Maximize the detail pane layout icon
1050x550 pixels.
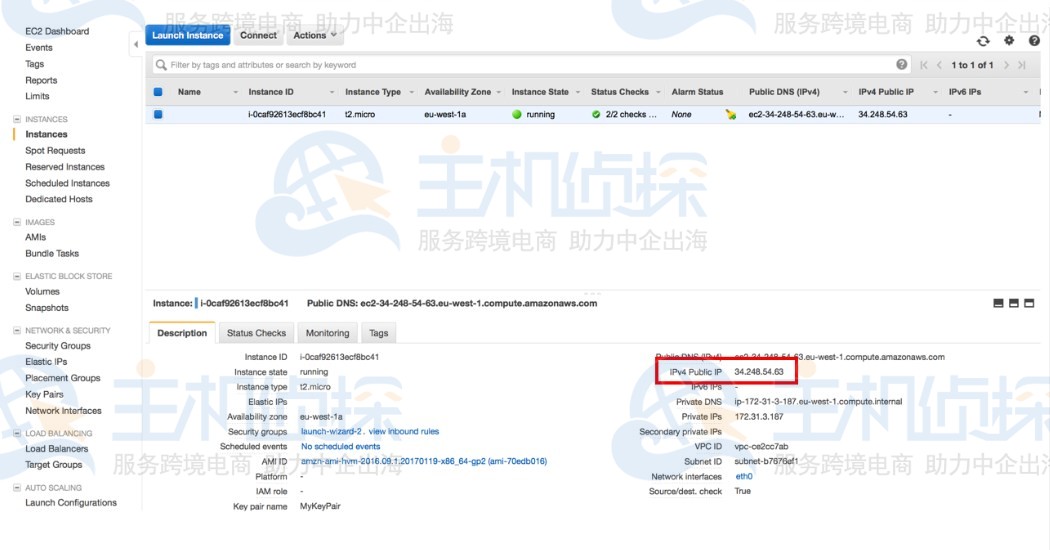click(x=1029, y=303)
